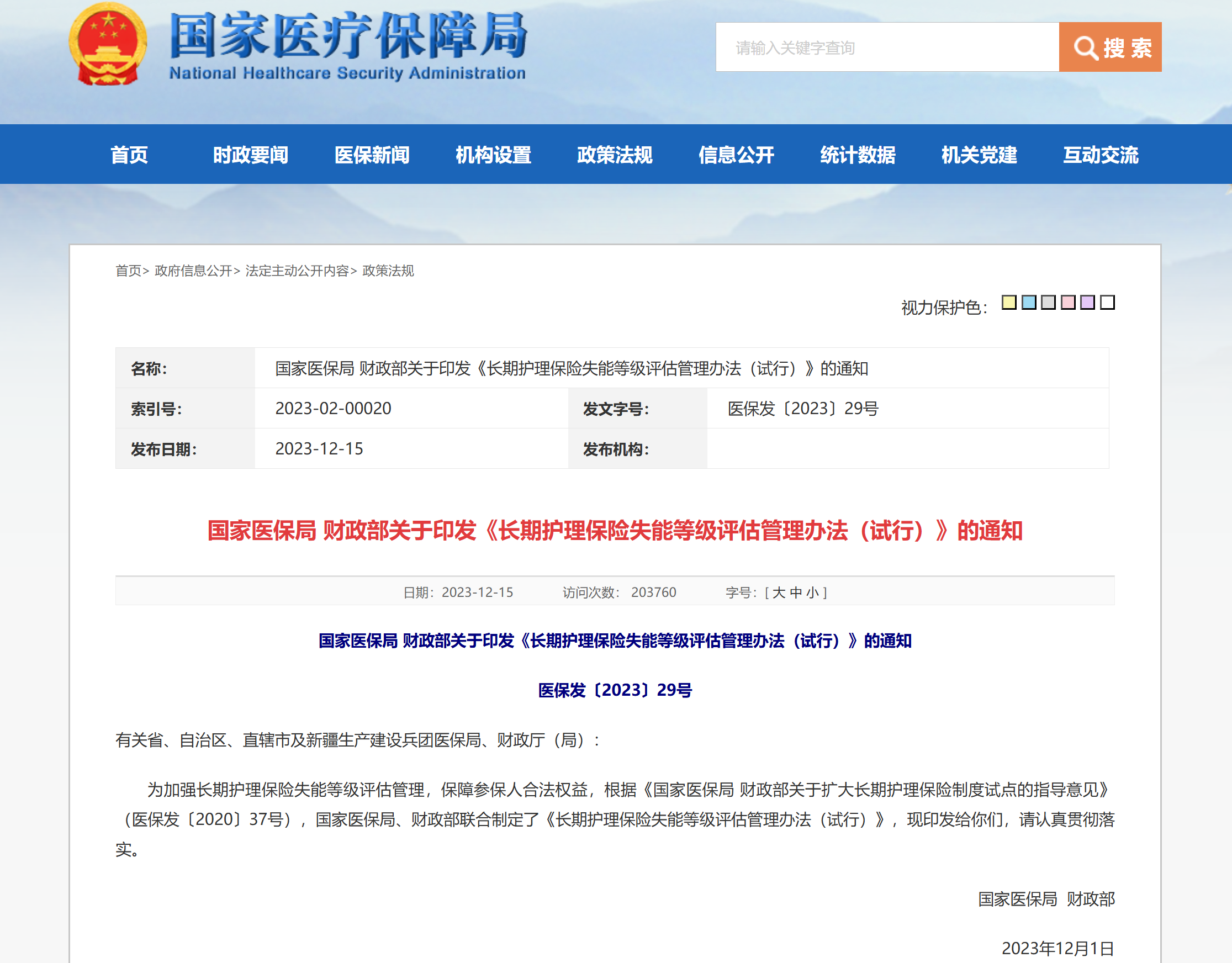Open the 首页 navigation menu item
This screenshot has height=963, width=1232.
coord(129,155)
